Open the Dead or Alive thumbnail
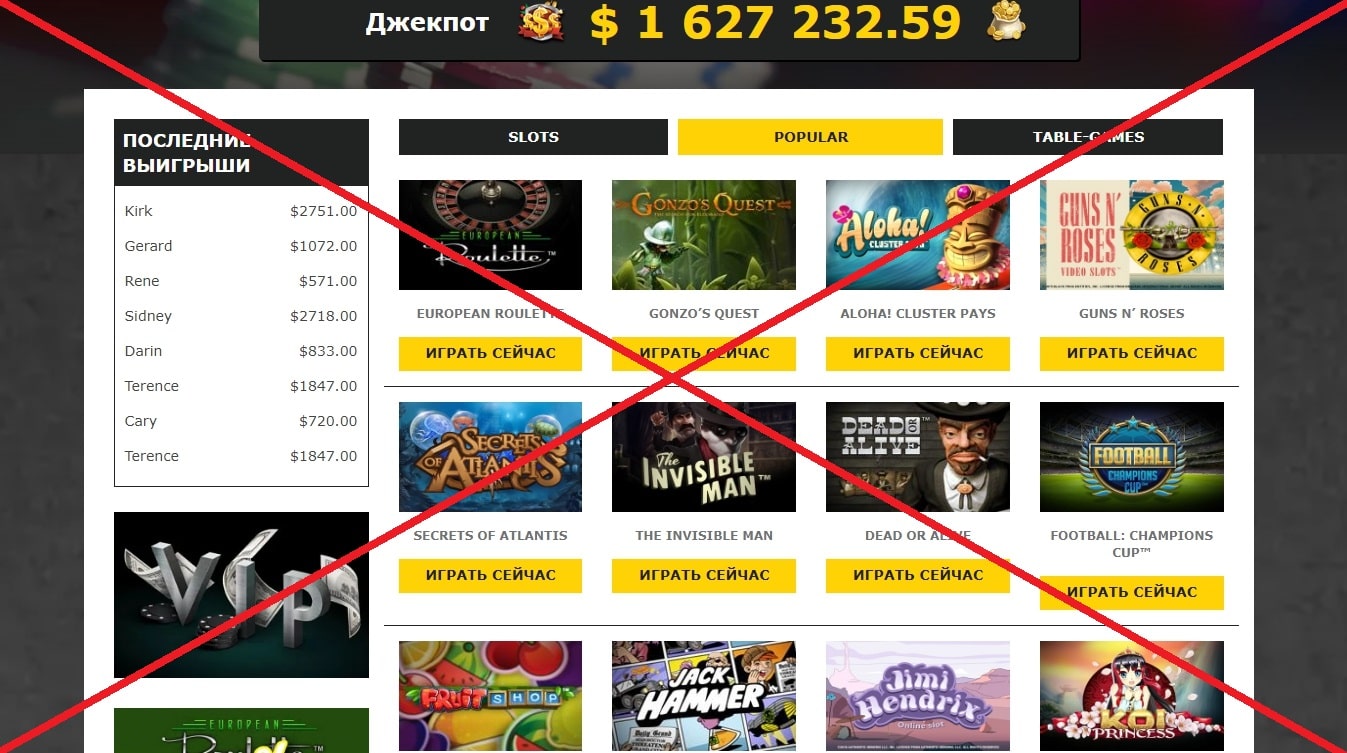This screenshot has width=1347, height=753. pos(918,457)
